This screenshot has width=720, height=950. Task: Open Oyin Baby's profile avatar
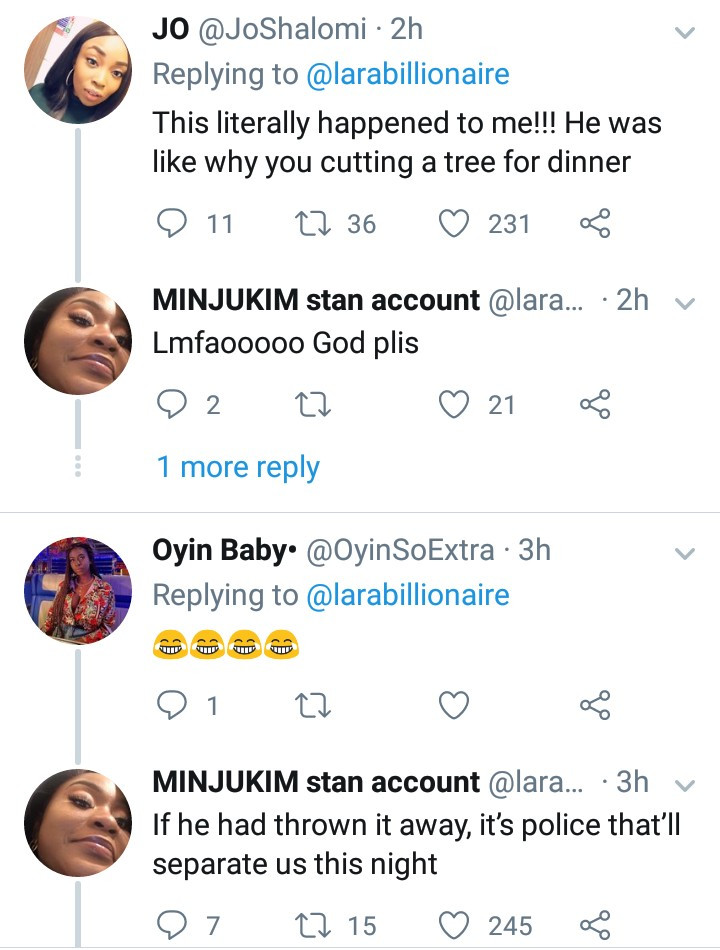(79, 590)
